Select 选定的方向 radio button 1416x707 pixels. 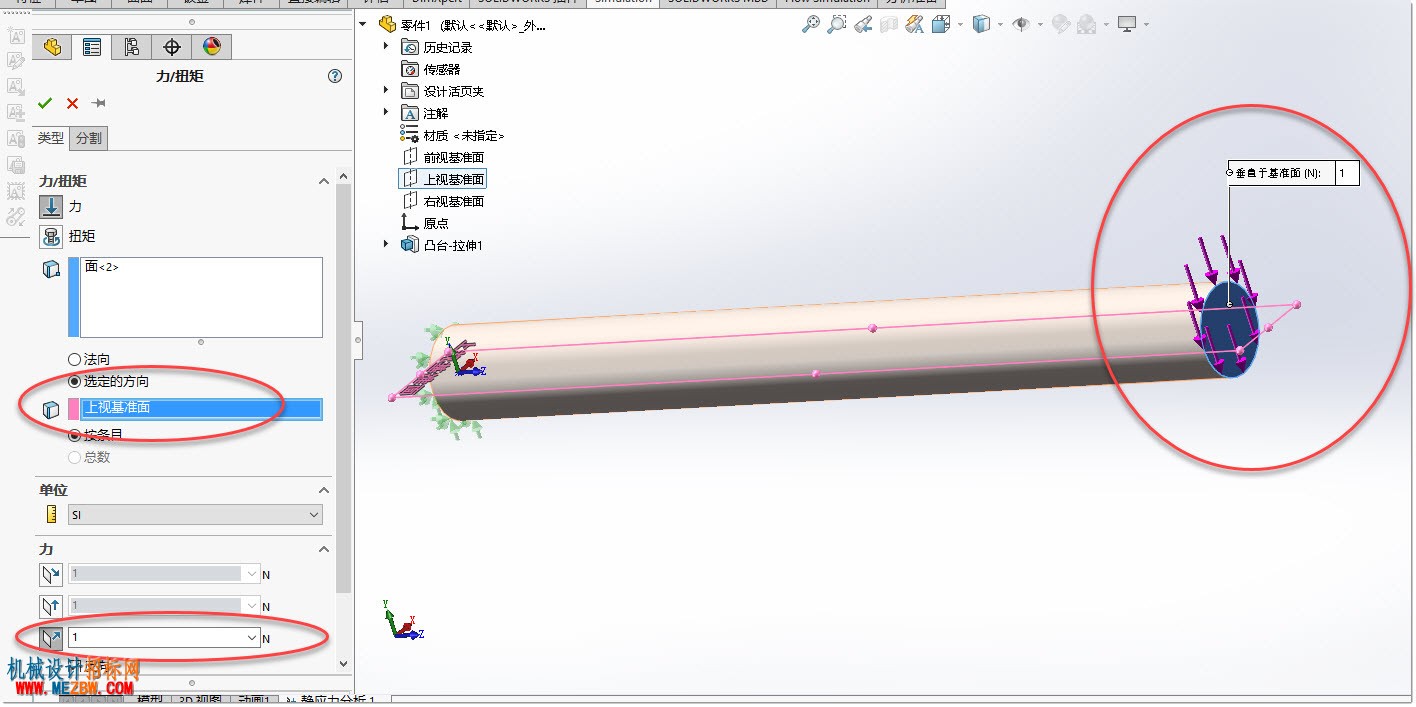(x=74, y=381)
